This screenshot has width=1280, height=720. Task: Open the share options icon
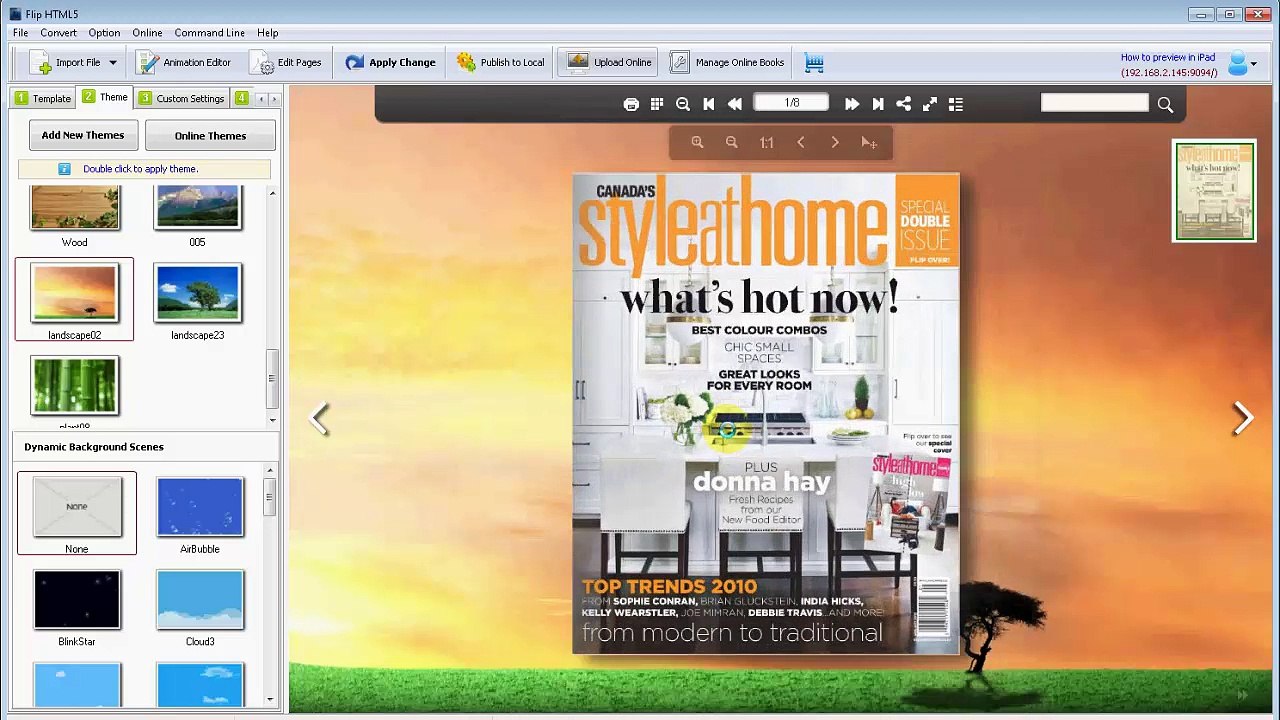tap(904, 104)
